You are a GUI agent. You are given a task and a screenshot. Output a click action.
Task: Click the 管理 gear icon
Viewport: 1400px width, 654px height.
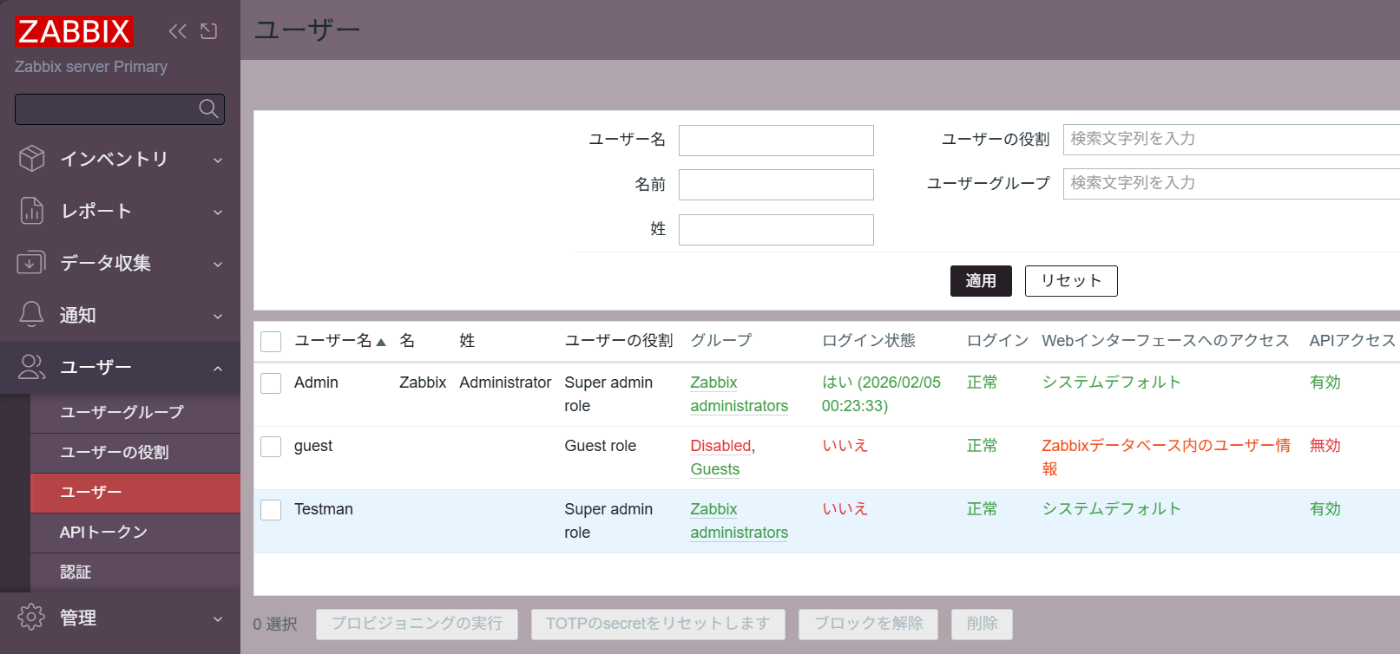32,616
